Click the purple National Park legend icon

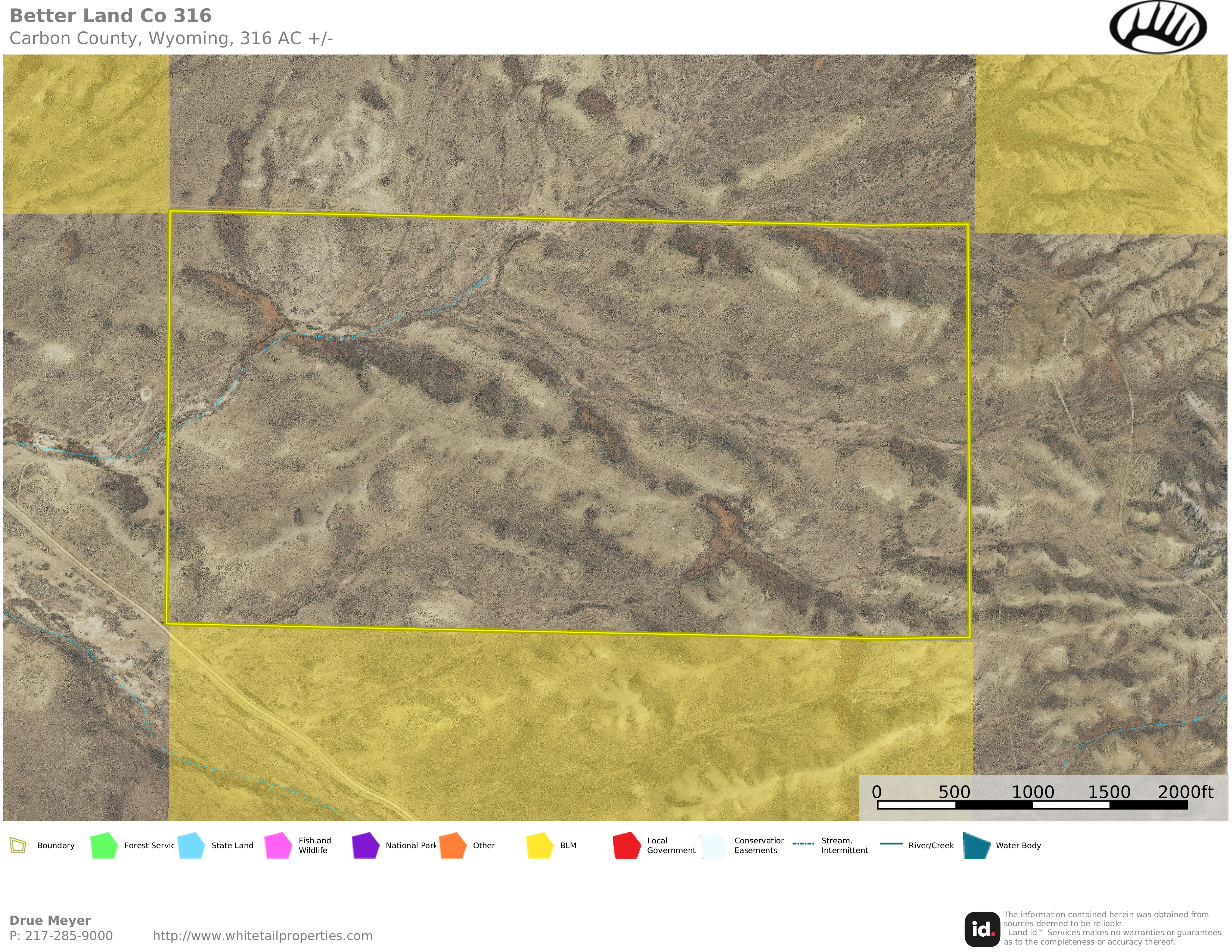pos(366,845)
